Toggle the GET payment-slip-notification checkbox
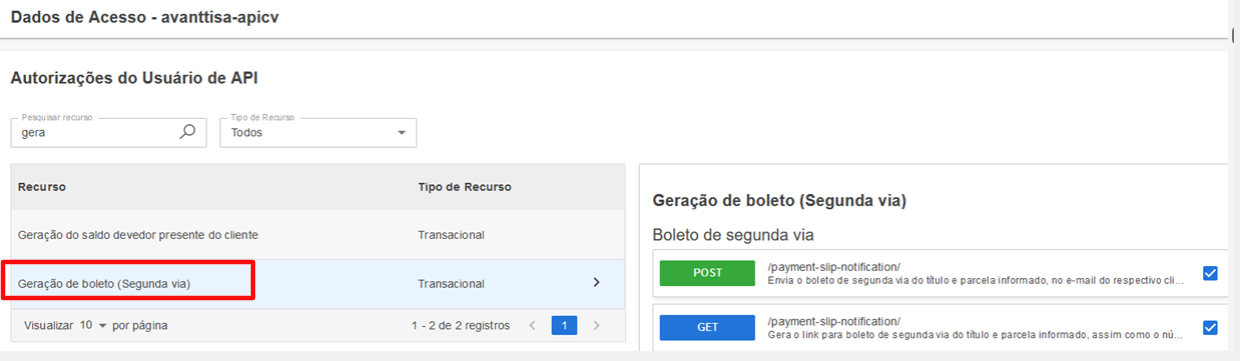1240x361 pixels. 1210,327
